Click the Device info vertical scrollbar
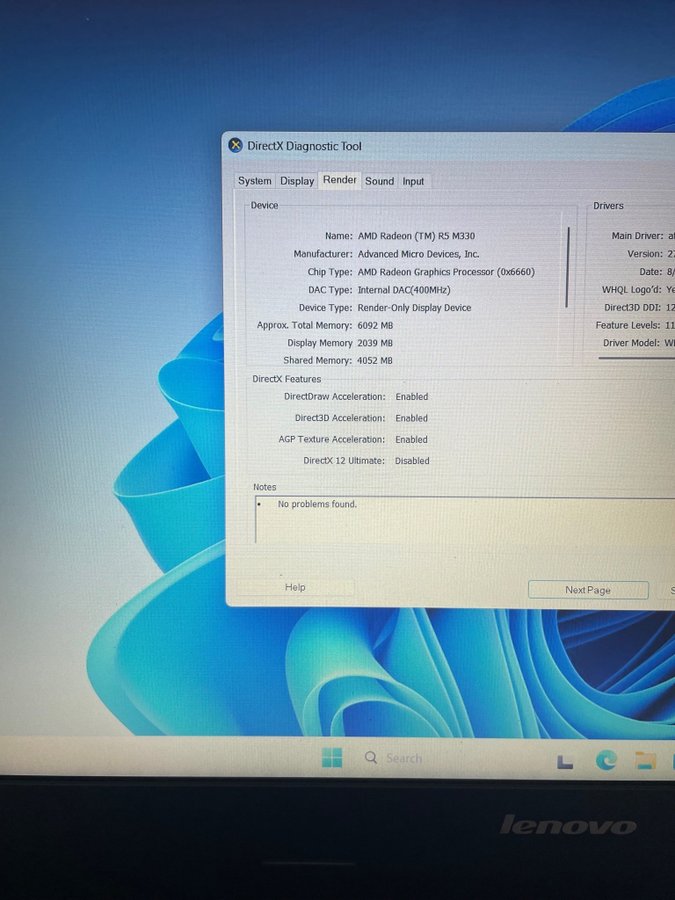 point(568,266)
